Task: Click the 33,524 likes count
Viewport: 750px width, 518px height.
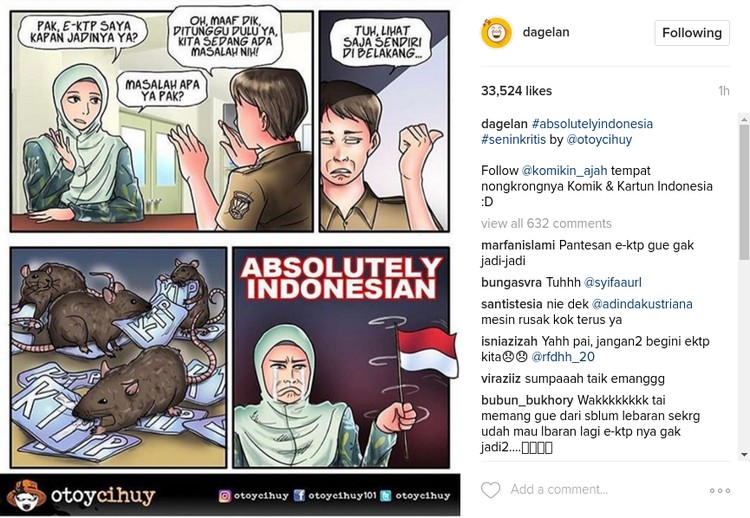Action: (x=517, y=91)
